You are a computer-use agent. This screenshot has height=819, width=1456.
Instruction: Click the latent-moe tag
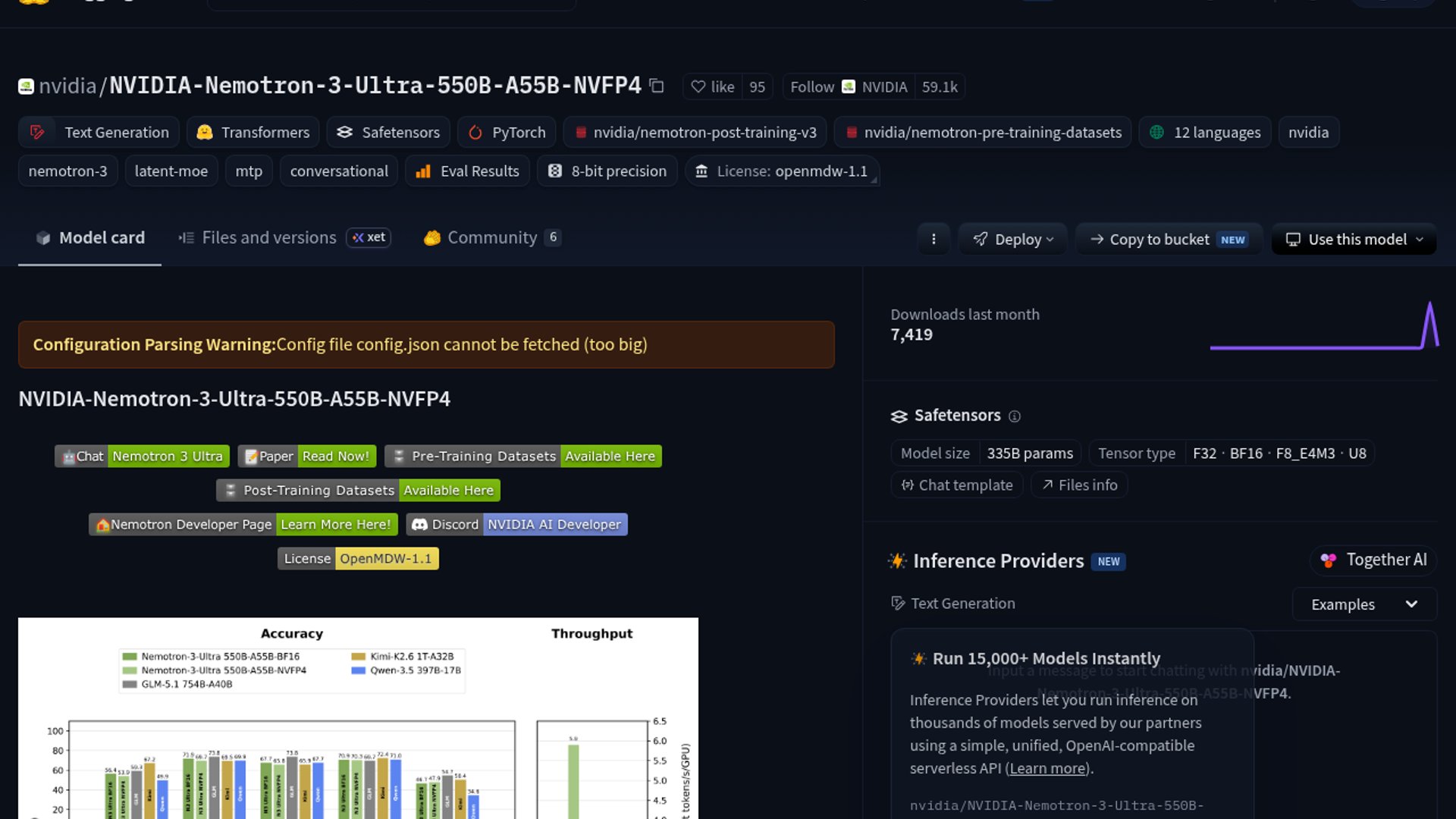(x=171, y=171)
